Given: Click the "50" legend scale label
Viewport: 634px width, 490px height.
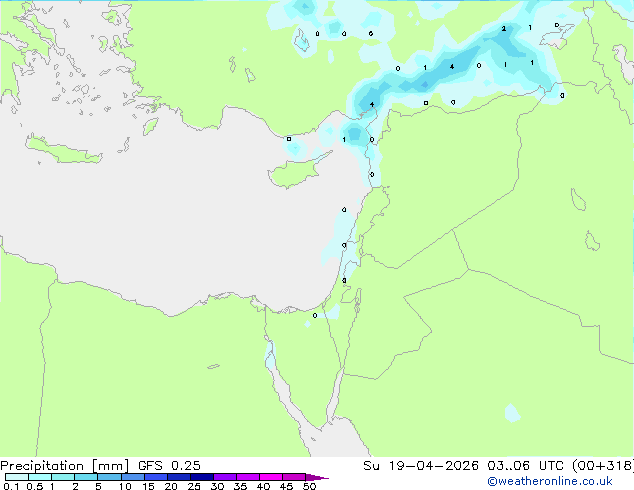Looking at the screenshot, I should (x=310, y=486).
